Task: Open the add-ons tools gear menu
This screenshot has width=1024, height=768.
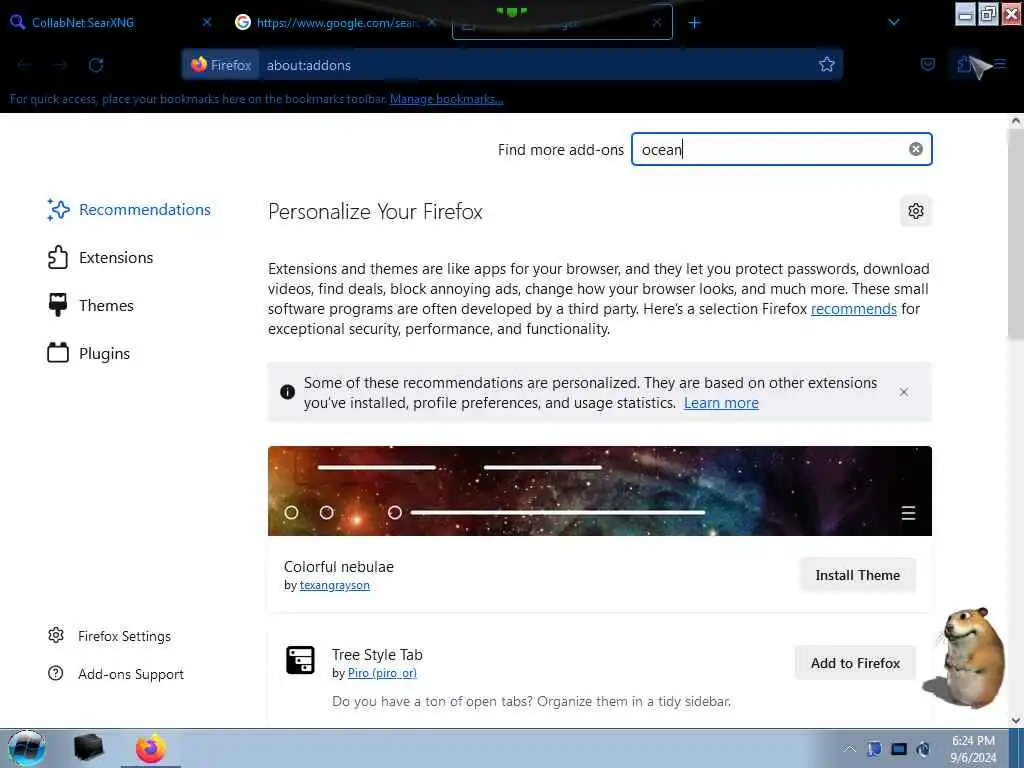Action: [x=916, y=211]
